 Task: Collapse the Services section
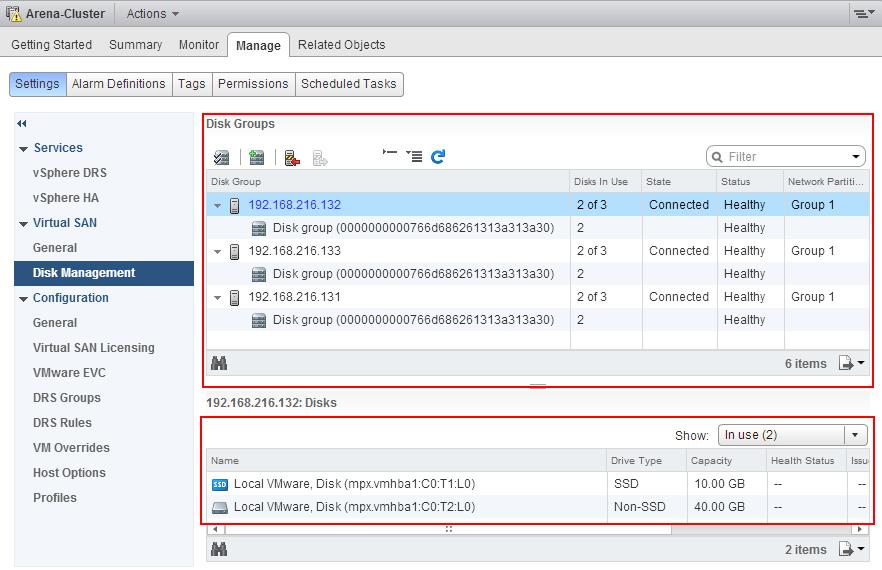[x=23, y=149]
